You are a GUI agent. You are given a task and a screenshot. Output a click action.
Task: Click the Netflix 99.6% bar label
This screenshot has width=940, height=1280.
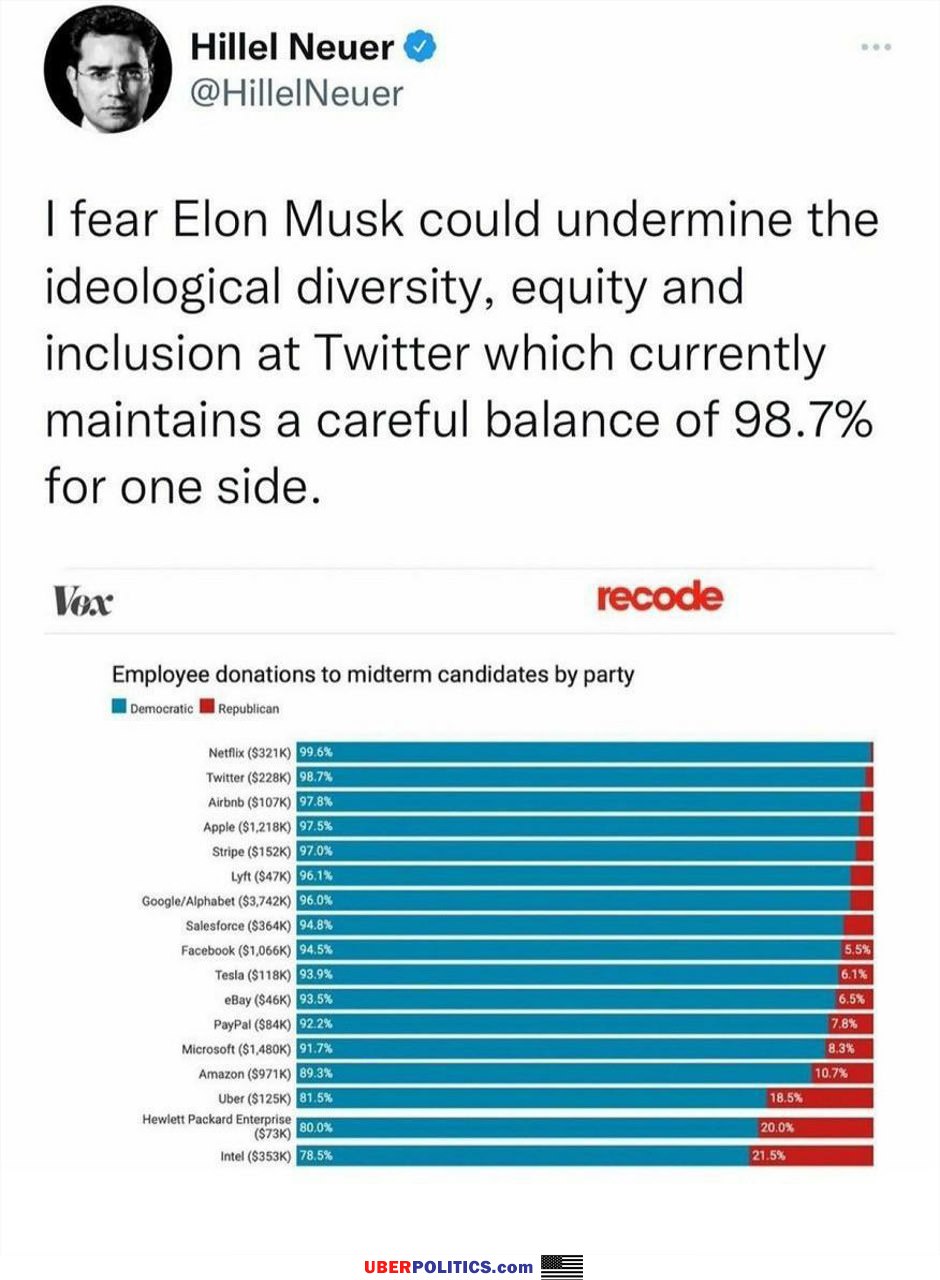pos(316,754)
